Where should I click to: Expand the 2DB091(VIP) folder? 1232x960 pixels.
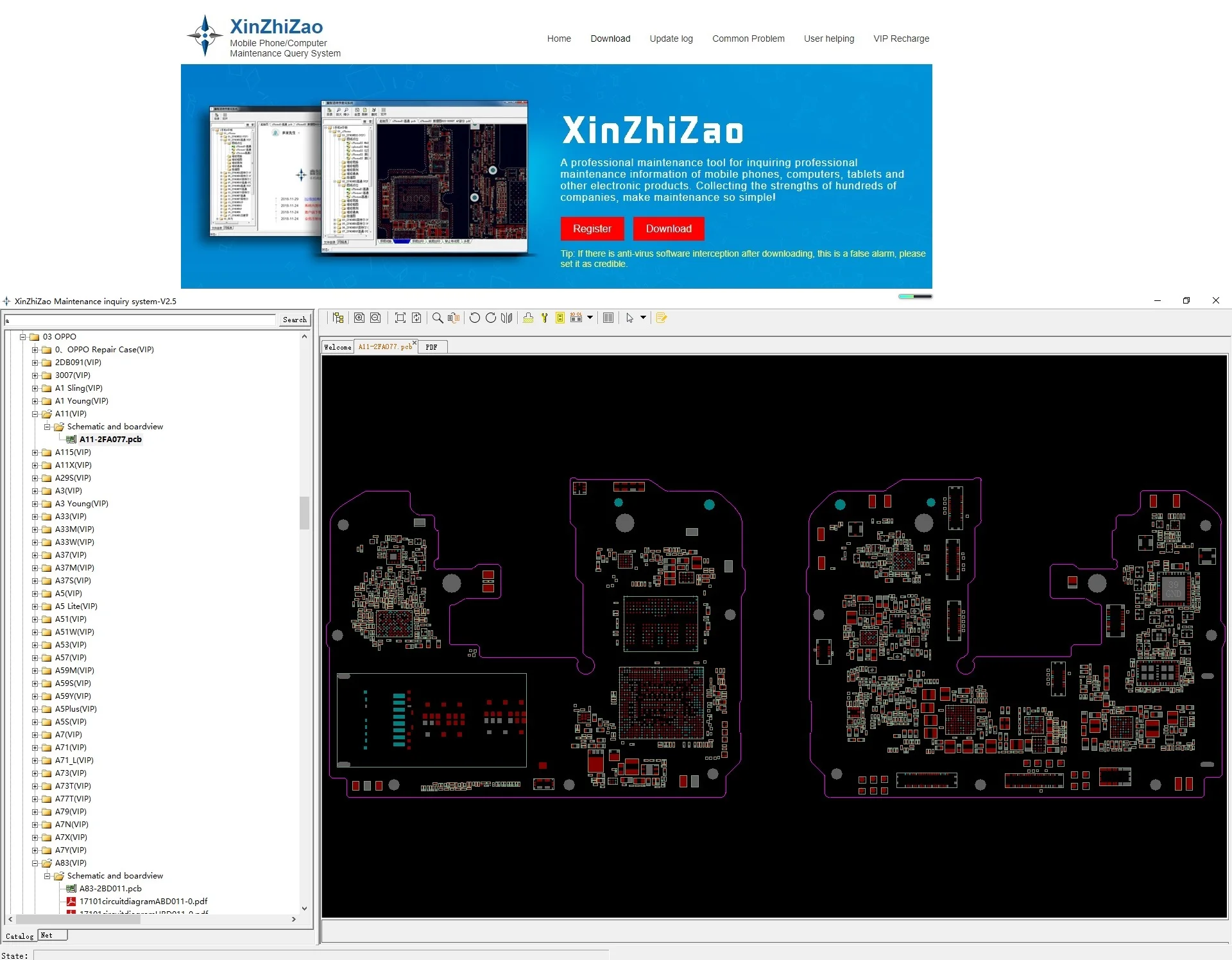(x=35, y=362)
